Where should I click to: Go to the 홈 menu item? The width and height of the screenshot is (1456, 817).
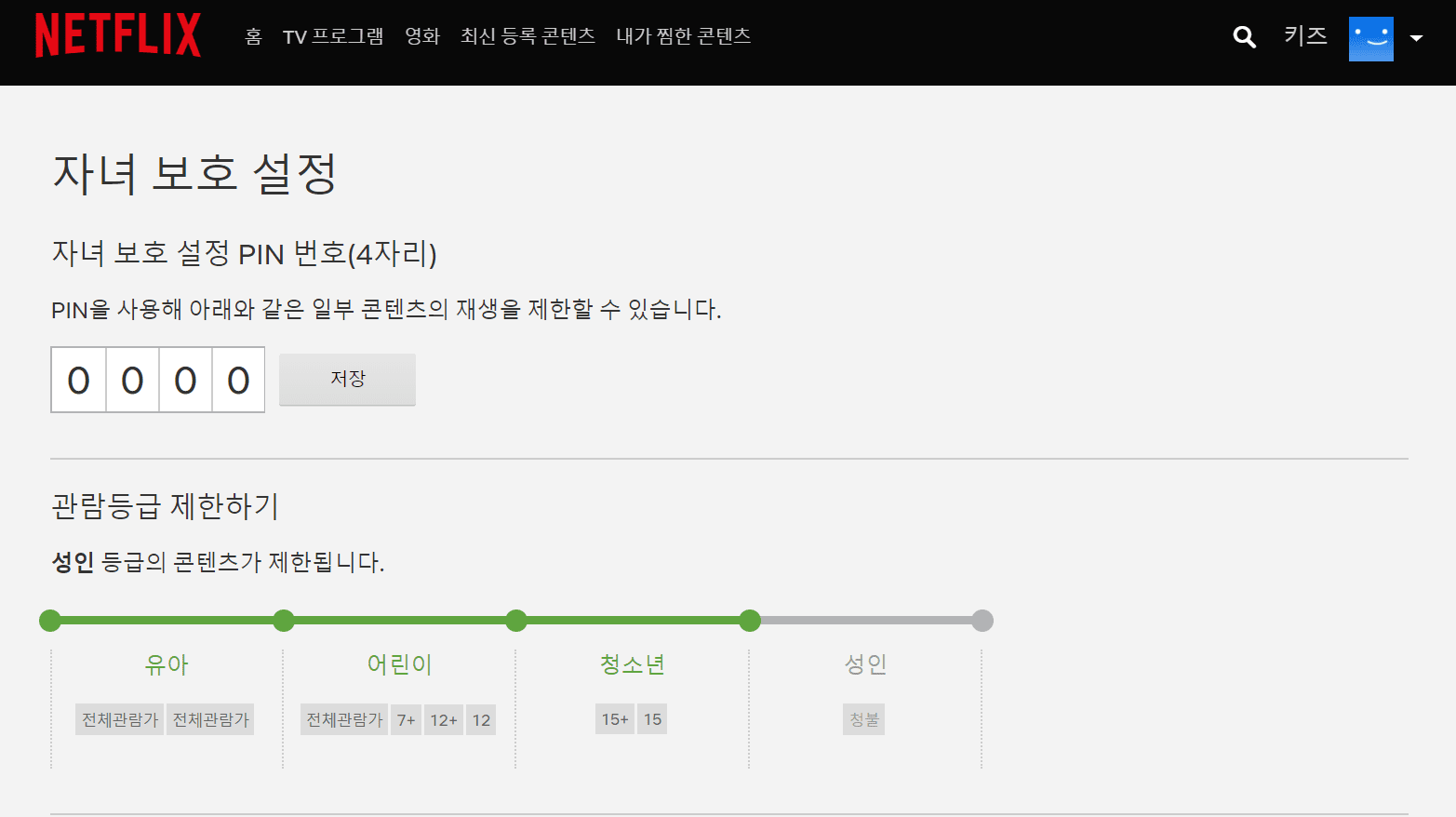(x=253, y=36)
